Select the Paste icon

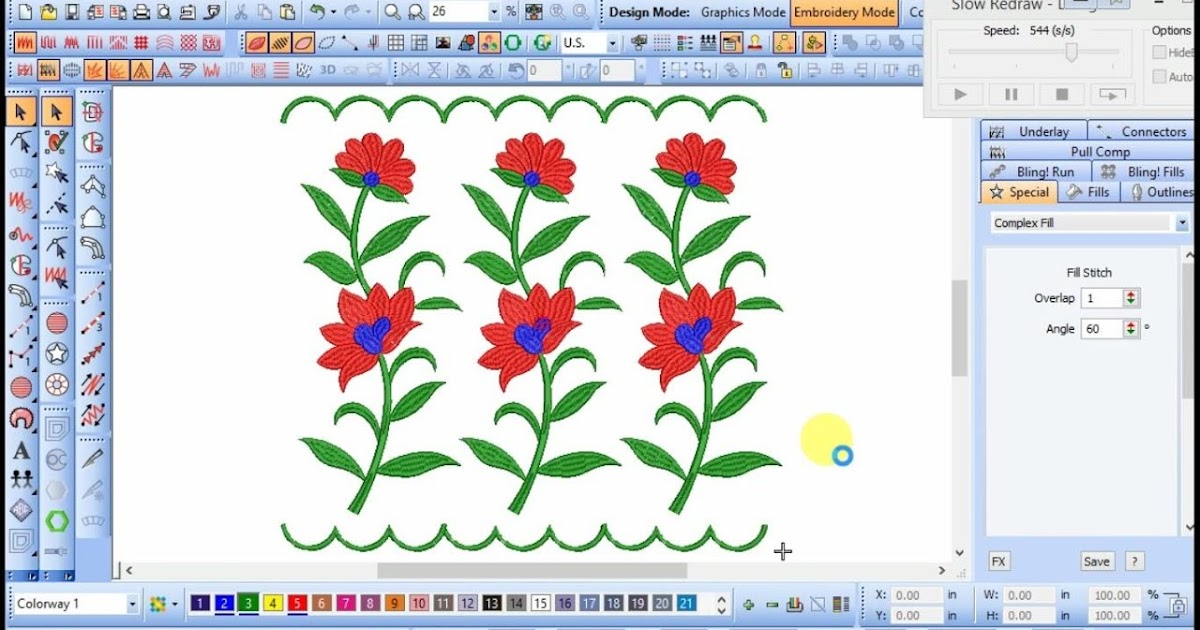(288, 9)
